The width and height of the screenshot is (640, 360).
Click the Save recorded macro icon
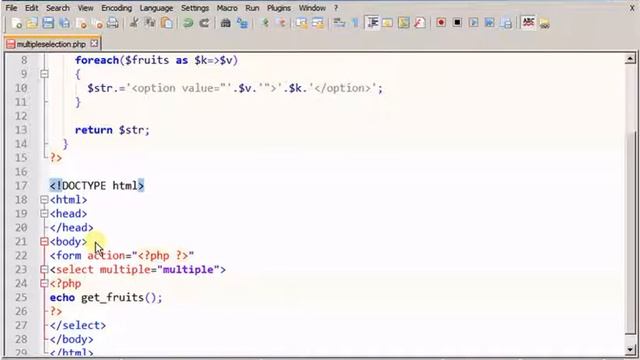506,23
